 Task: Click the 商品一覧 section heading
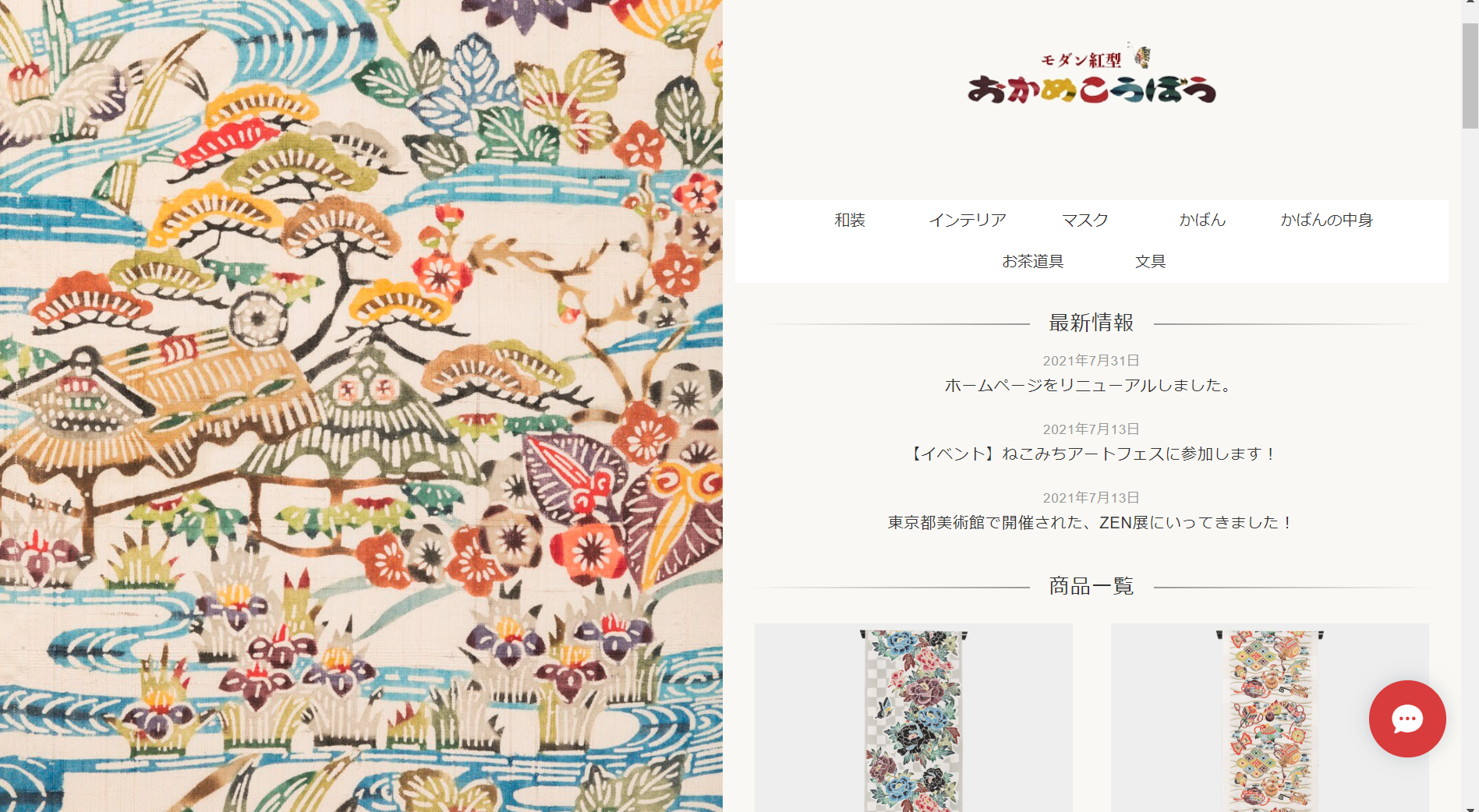click(x=1091, y=586)
